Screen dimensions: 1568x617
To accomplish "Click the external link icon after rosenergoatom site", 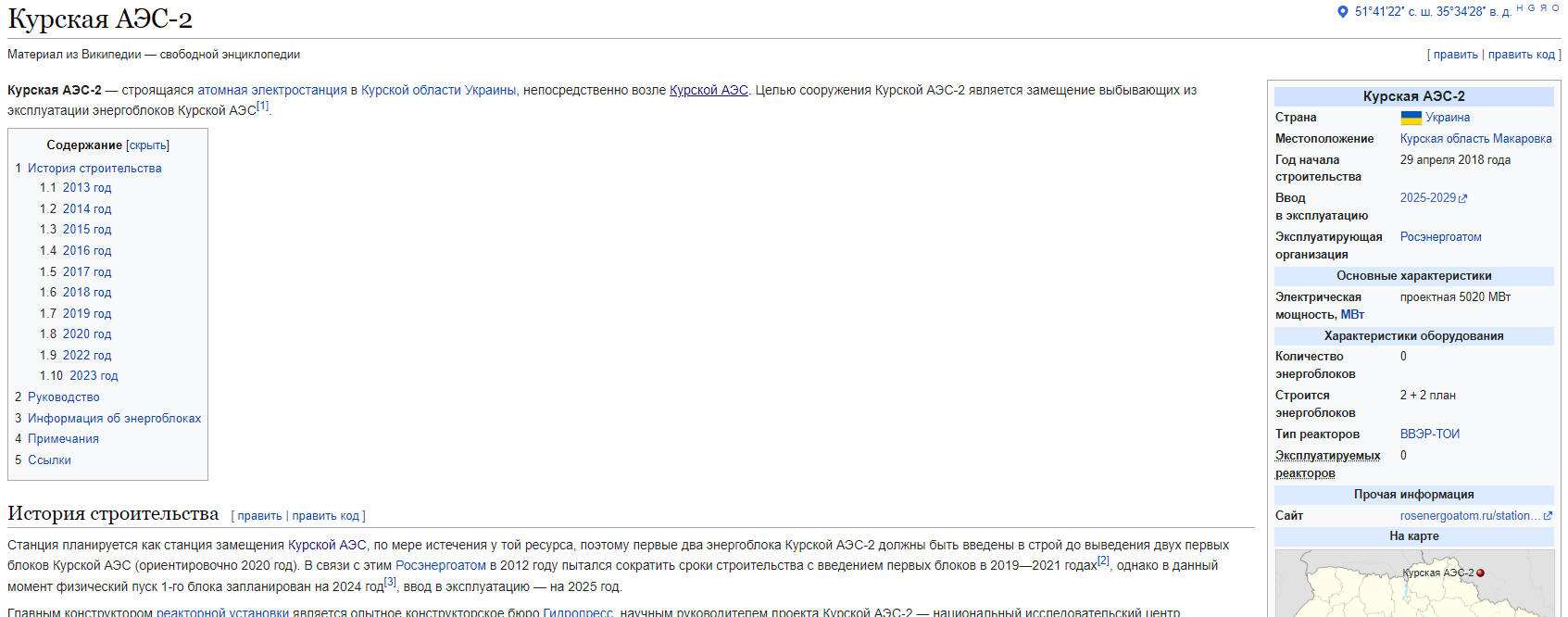I will point(1548,516).
